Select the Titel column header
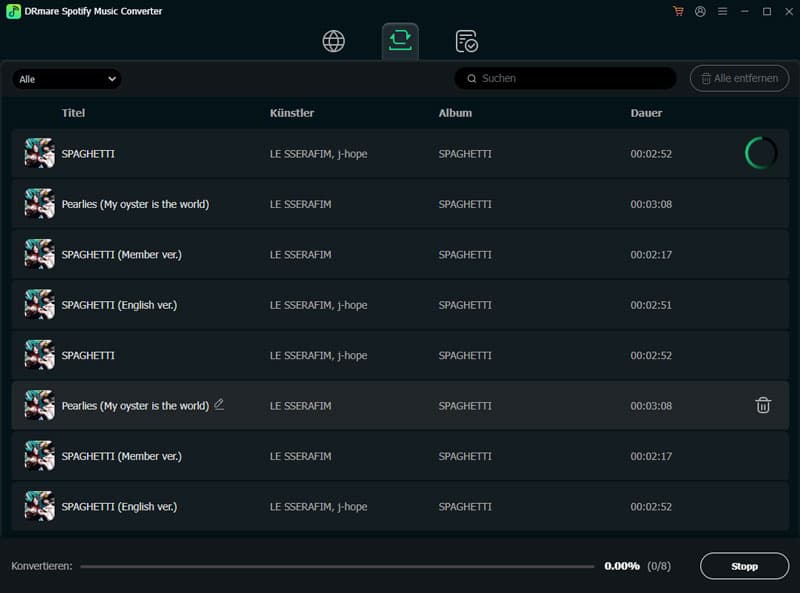Viewport: 800px width, 593px height. (x=73, y=113)
